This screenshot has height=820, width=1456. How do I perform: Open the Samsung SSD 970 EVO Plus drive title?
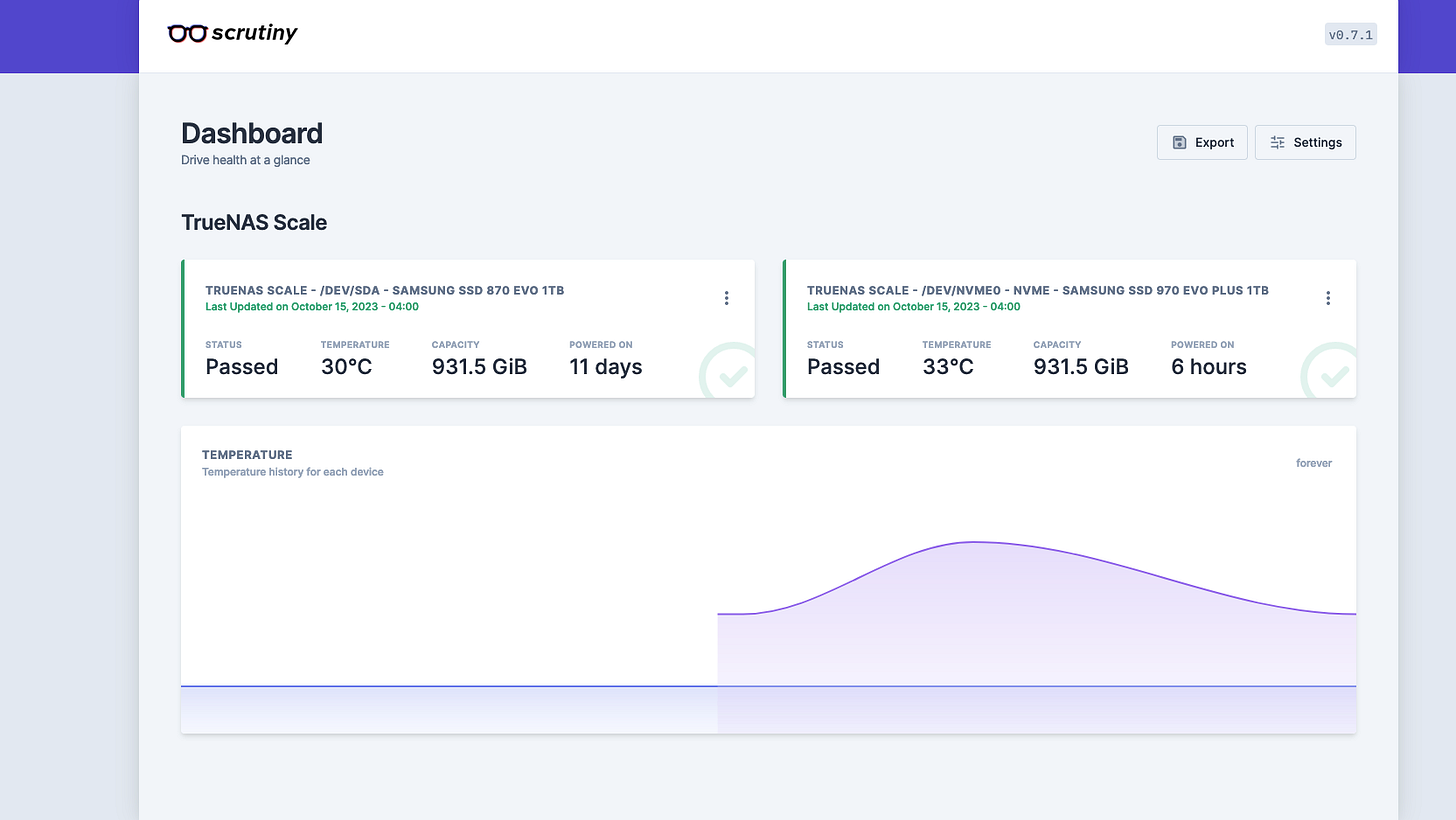(1038, 290)
